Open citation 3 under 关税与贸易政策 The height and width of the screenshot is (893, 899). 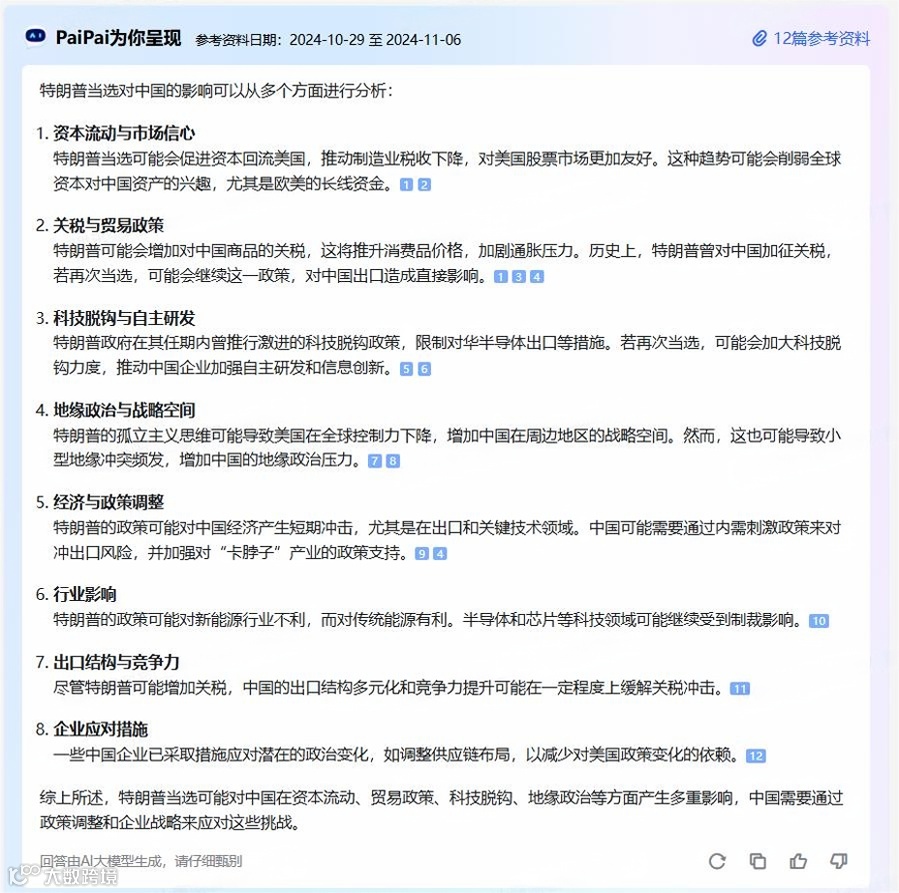[519, 277]
